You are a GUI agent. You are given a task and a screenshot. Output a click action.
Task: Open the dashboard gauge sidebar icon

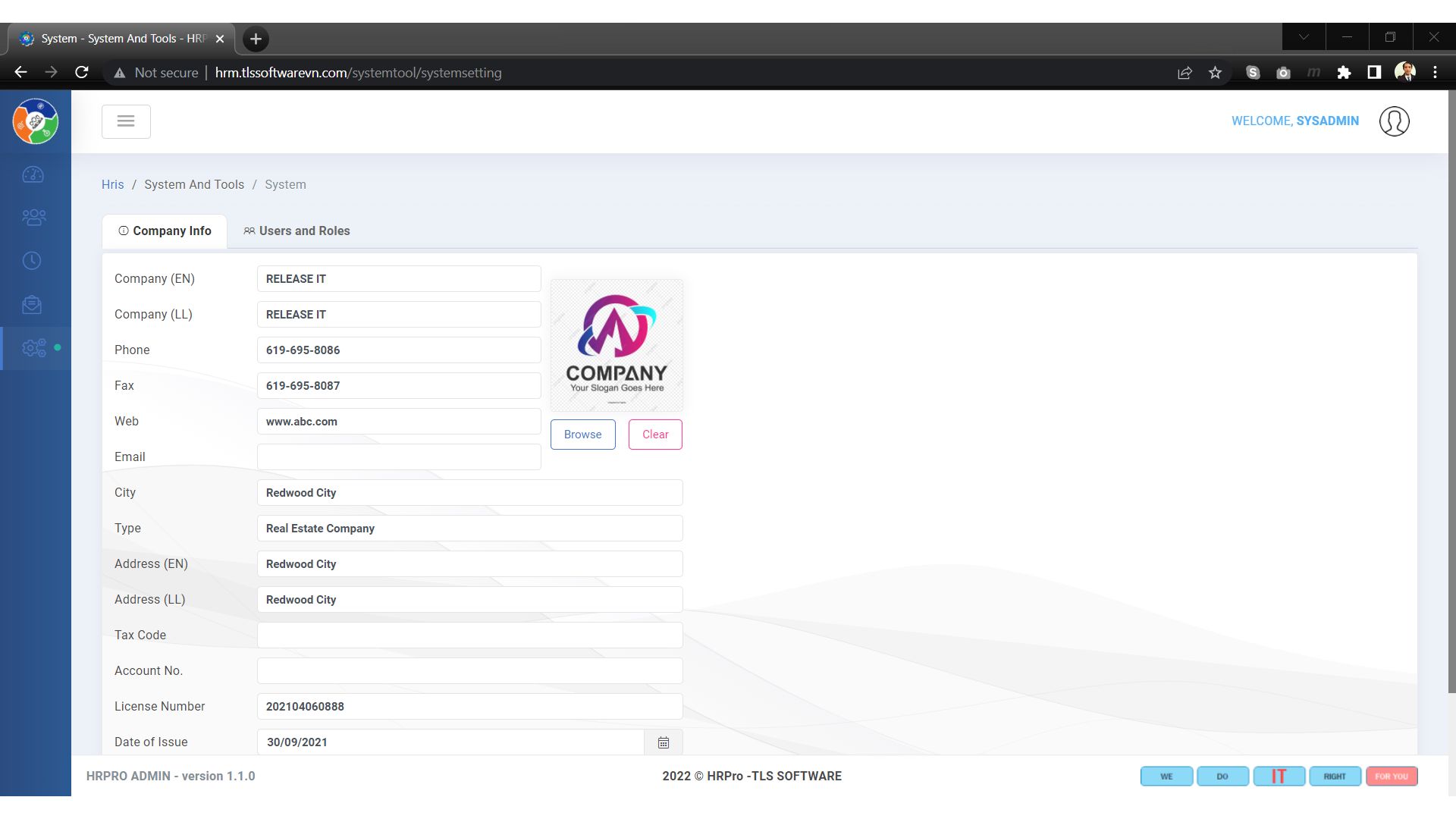tap(33, 175)
